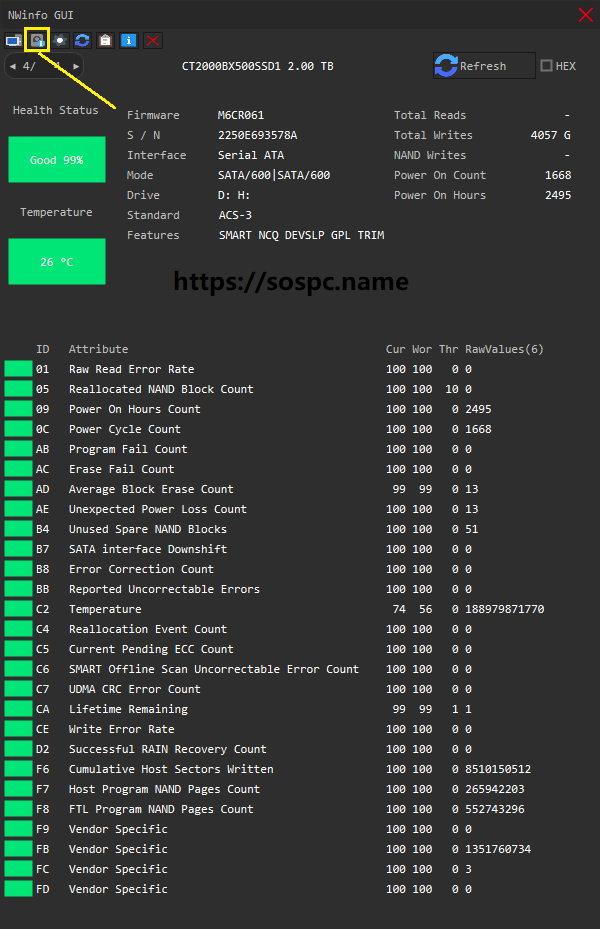
Task: Enable the HEX checkbox
Action: (546, 66)
